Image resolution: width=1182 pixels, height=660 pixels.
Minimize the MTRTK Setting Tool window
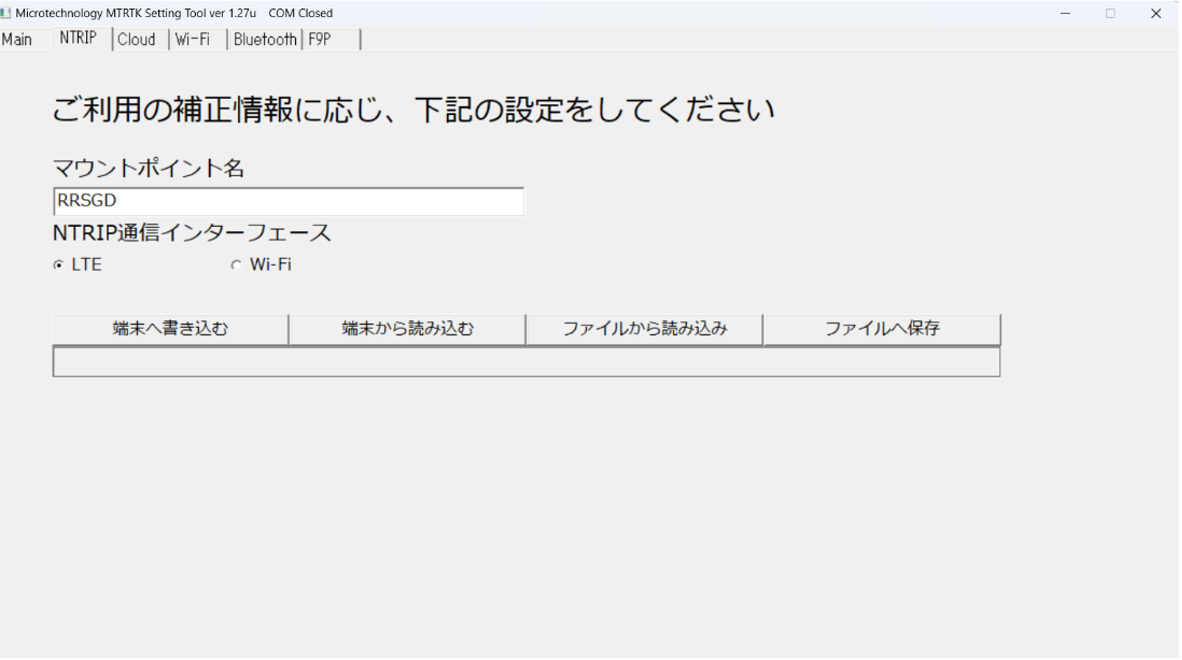tap(1066, 13)
